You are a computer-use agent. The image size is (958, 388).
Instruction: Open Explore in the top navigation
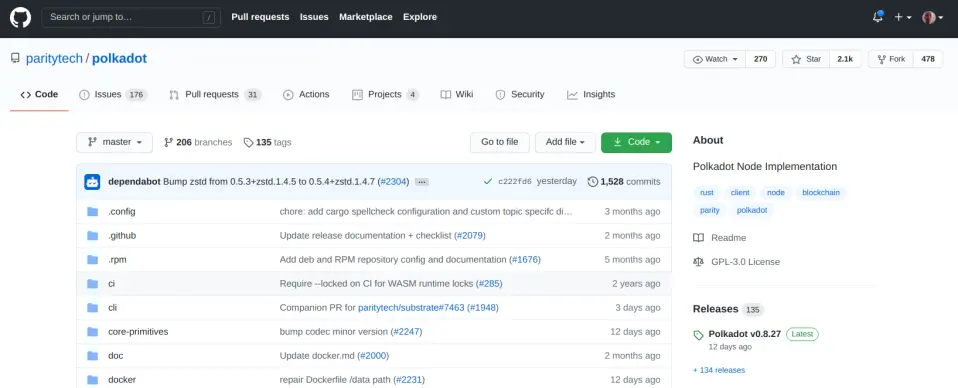tap(420, 17)
